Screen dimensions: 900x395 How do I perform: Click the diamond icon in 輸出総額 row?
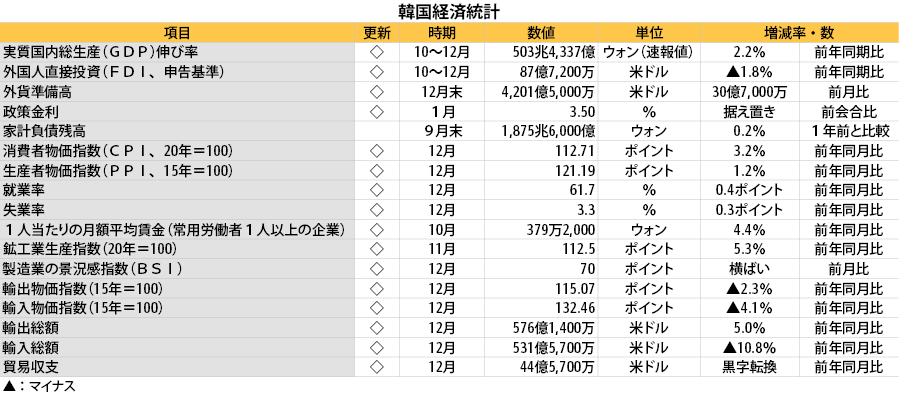[x=377, y=328]
